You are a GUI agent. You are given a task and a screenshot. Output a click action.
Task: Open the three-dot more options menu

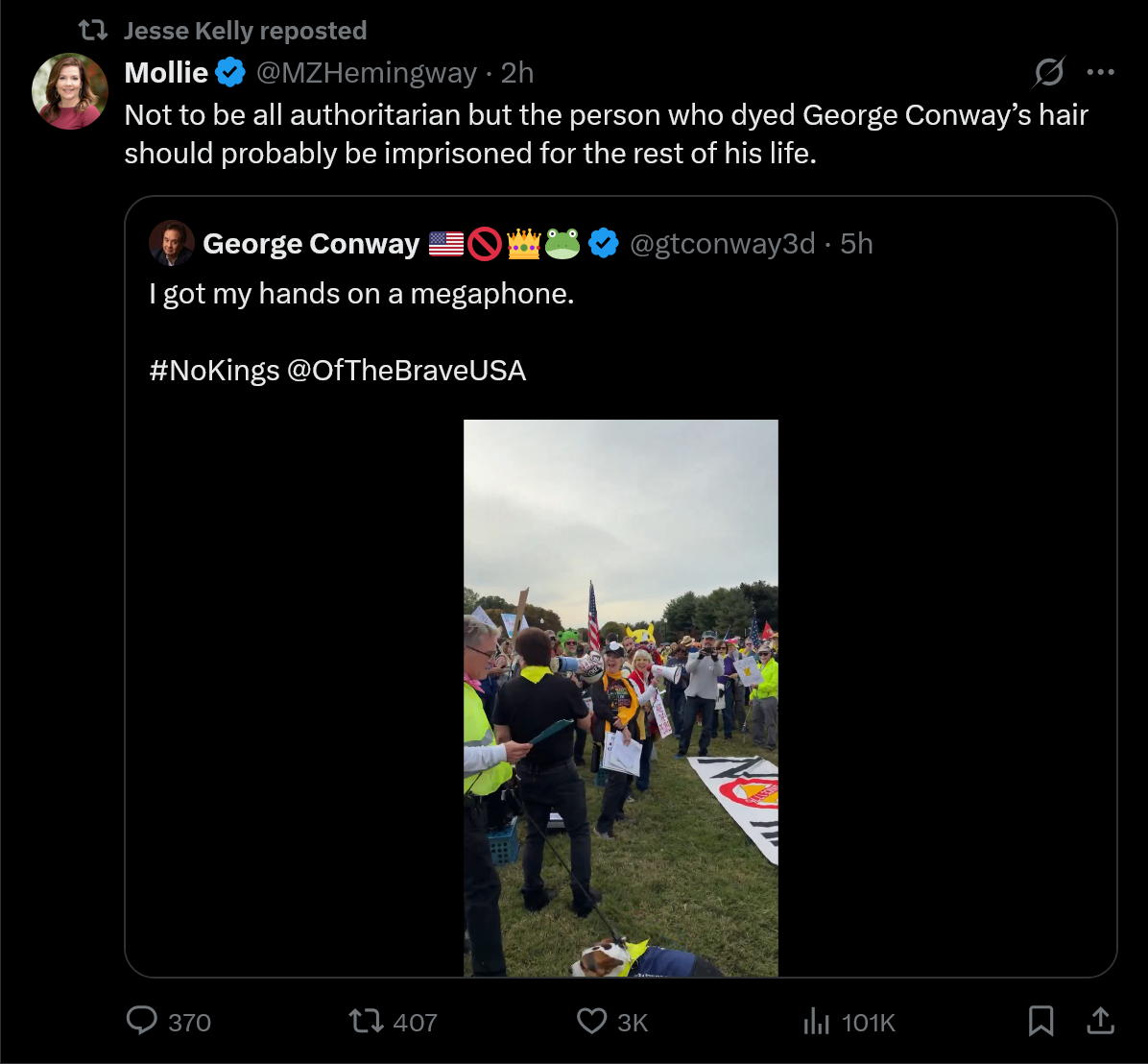pos(1100,72)
